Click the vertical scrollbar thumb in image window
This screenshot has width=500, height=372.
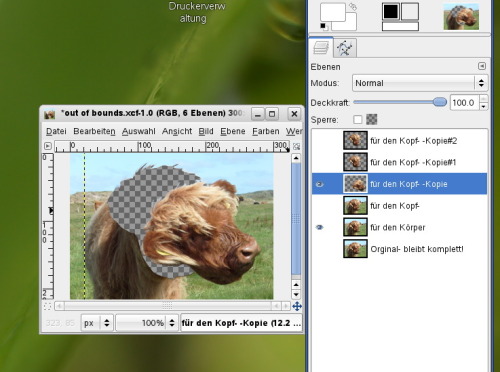pyautogui.click(x=296, y=219)
